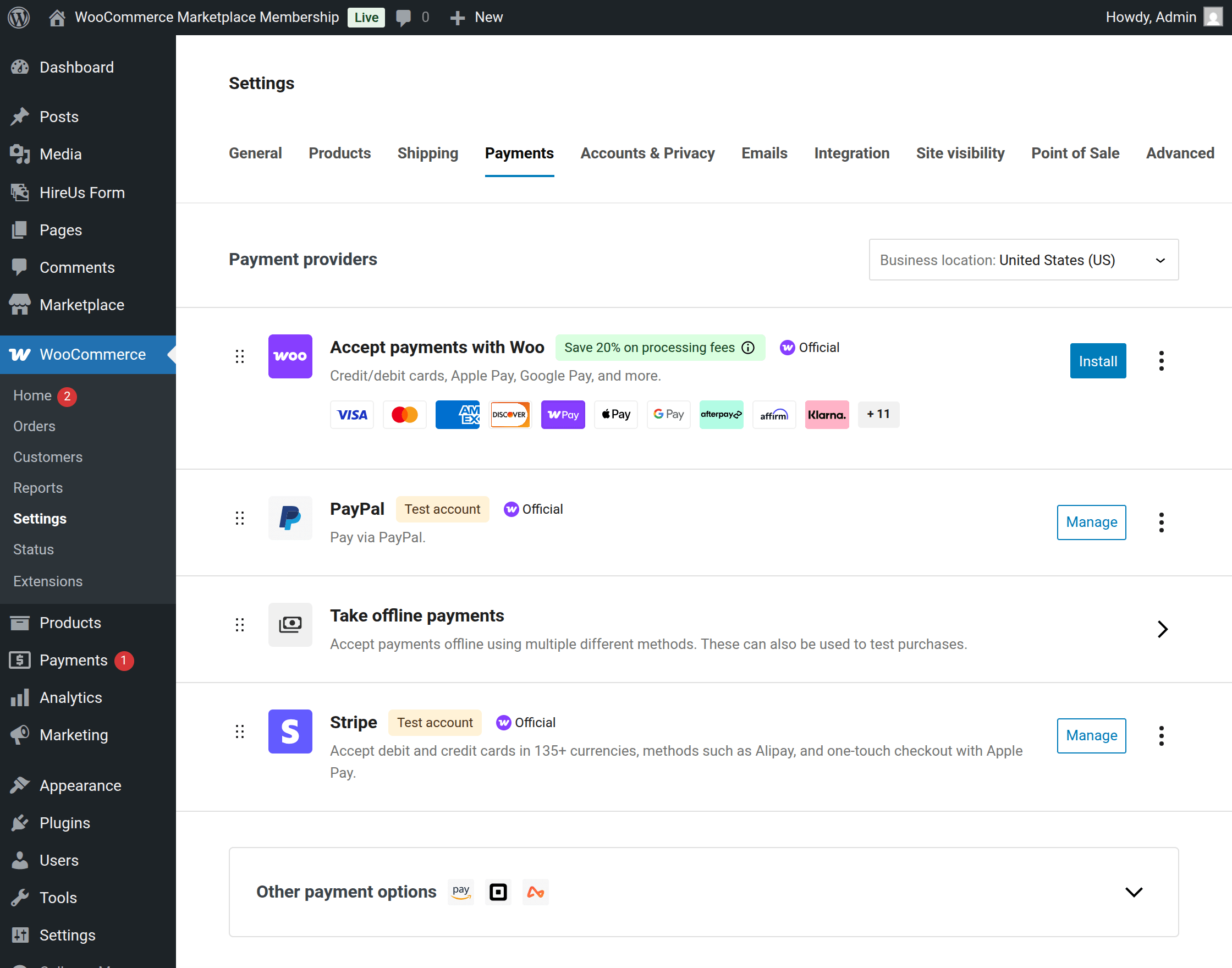Click the Stripe logo icon

[x=290, y=731]
